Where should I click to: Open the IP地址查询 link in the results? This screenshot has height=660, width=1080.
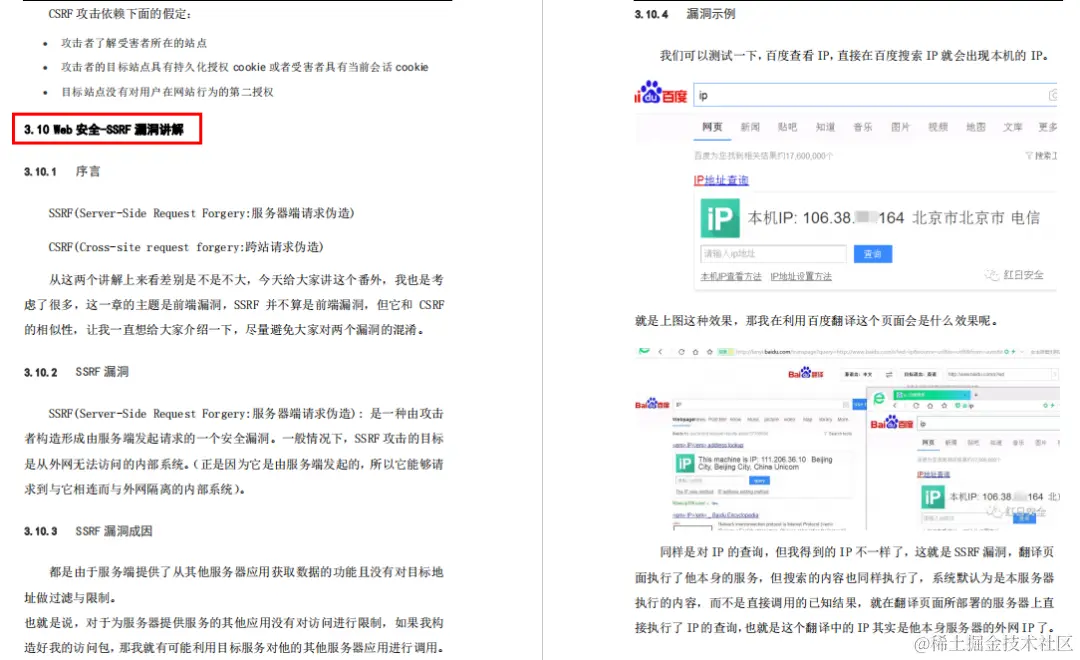(721, 179)
